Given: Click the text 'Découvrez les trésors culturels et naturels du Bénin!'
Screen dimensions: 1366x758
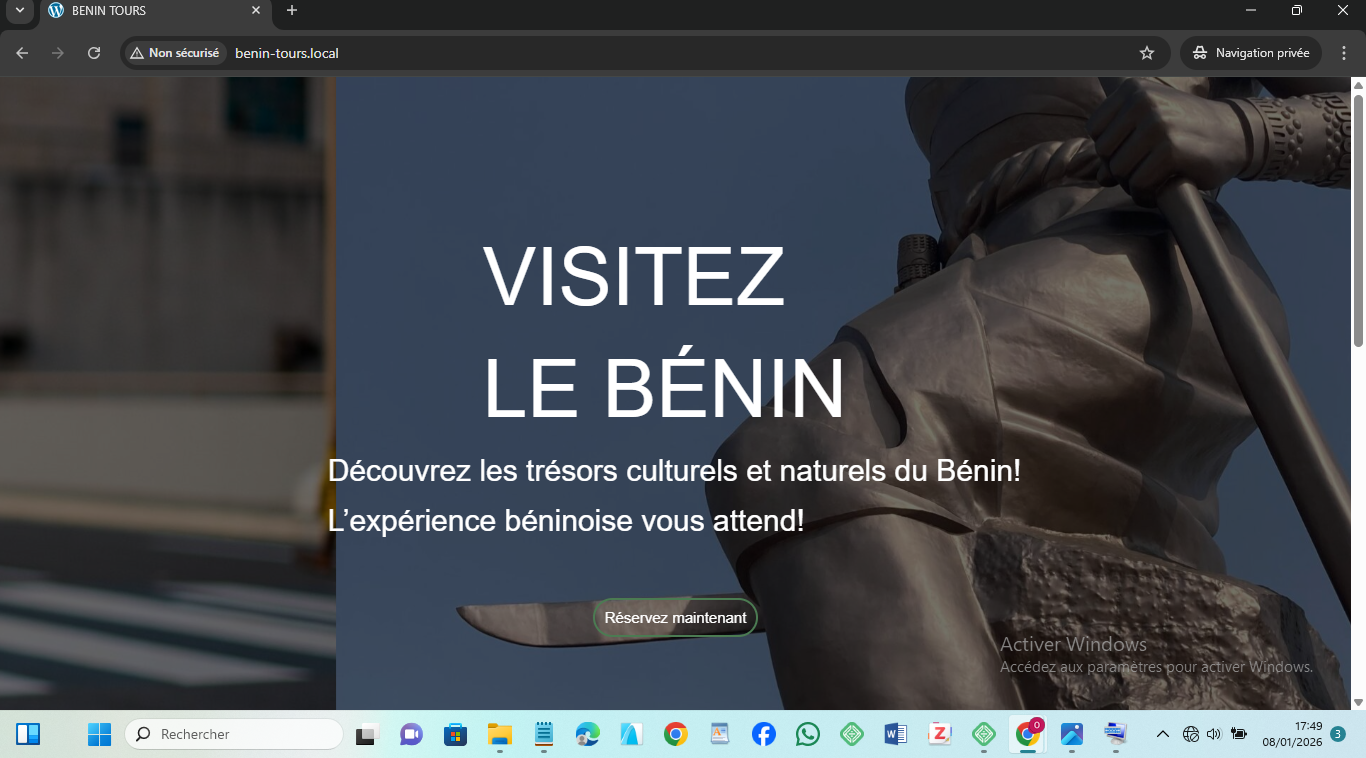Looking at the screenshot, I should click(674, 470).
